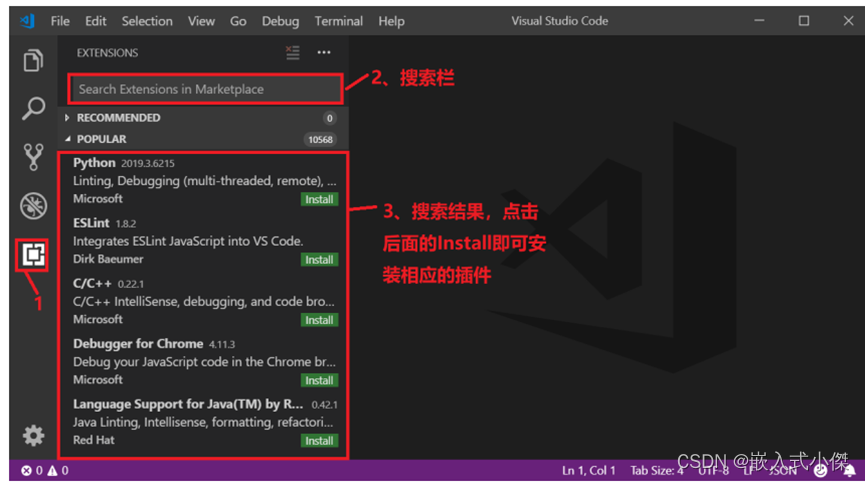The height and width of the screenshot is (482, 865).
Task: Open the Help menu
Action: coord(391,21)
